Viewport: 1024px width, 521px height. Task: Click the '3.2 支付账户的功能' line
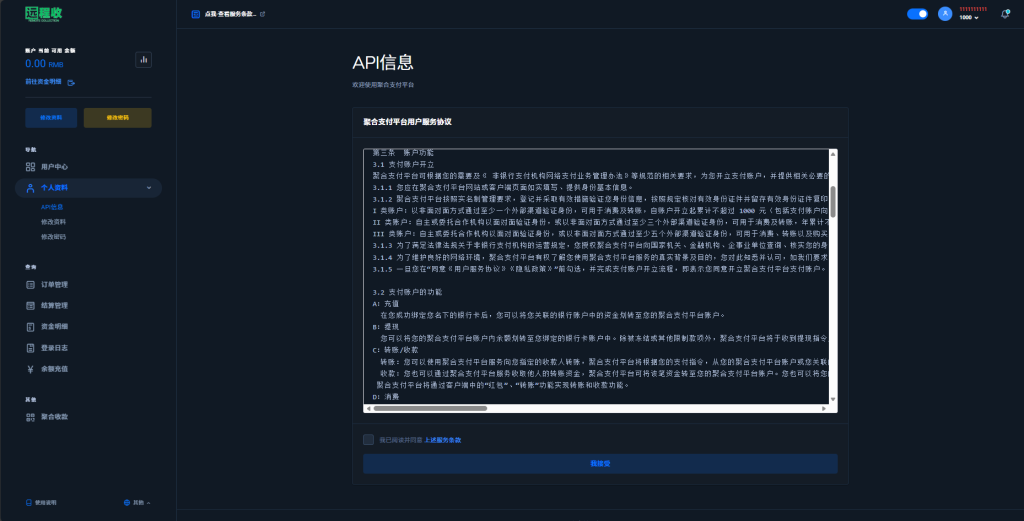pos(408,292)
